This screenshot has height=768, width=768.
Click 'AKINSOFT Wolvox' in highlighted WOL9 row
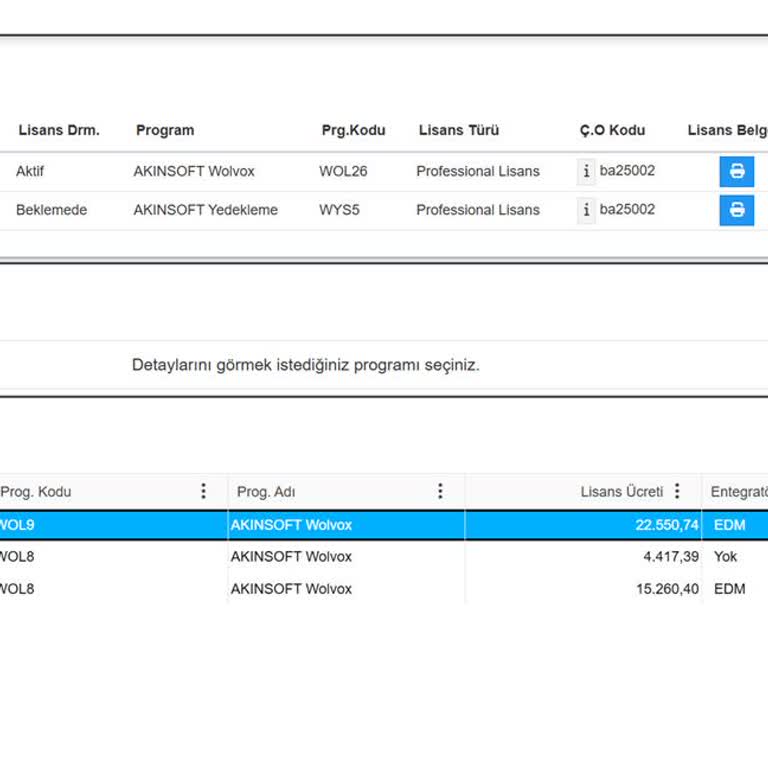(x=291, y=525)
